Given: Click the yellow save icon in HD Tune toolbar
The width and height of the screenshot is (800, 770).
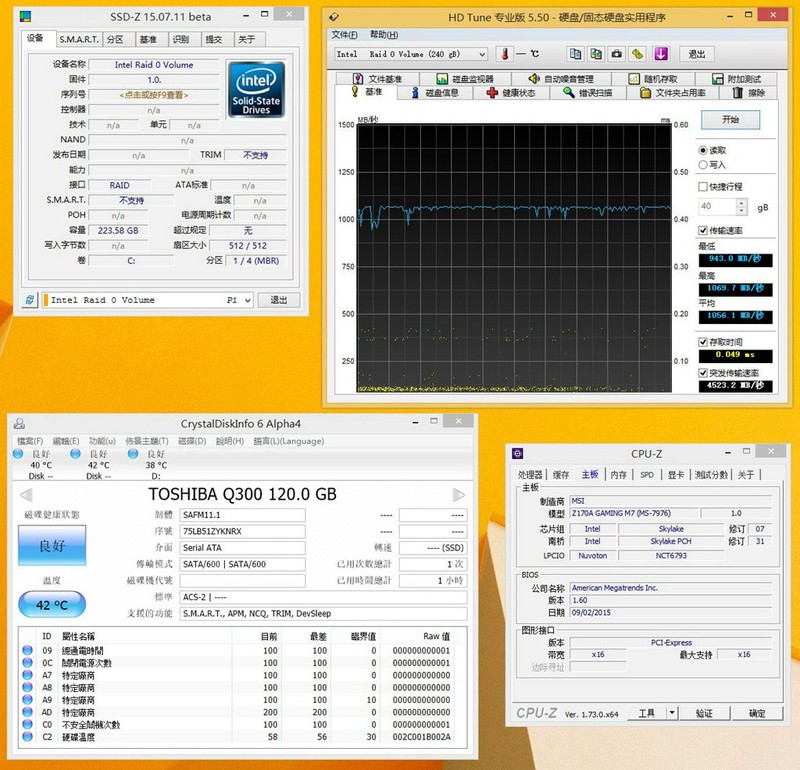Looking at the screenshot, I should coord(635,55).
